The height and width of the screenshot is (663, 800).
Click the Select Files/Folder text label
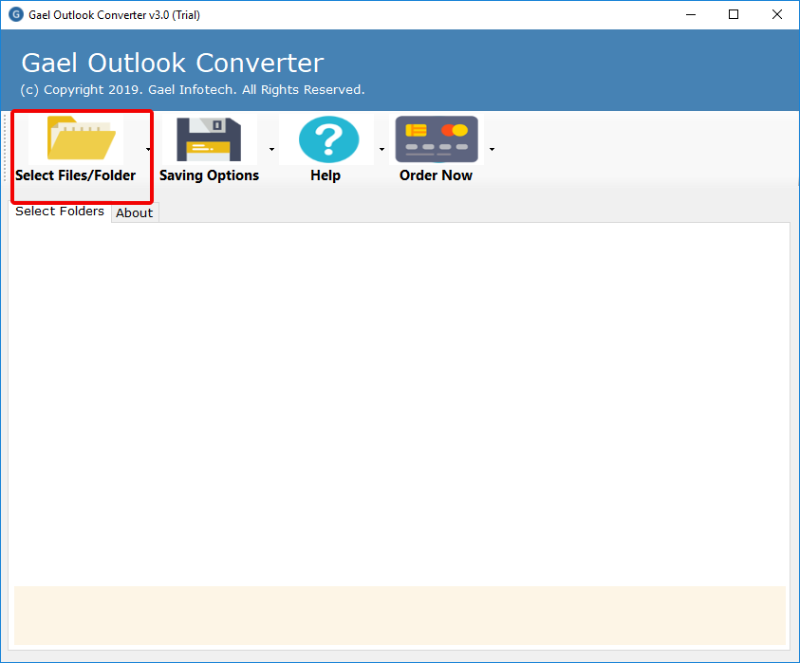pos(76,176)
